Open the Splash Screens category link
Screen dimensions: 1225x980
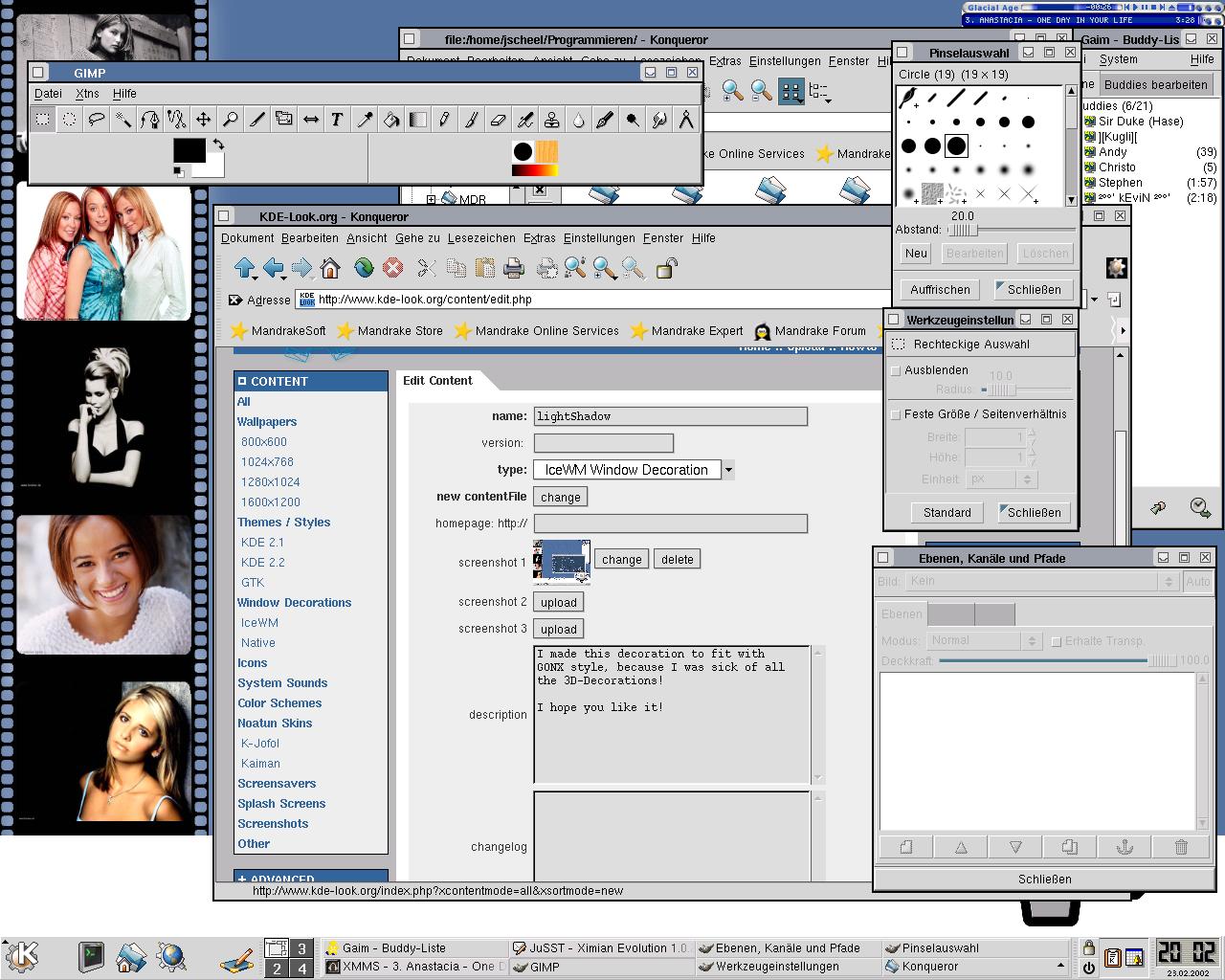281,804
